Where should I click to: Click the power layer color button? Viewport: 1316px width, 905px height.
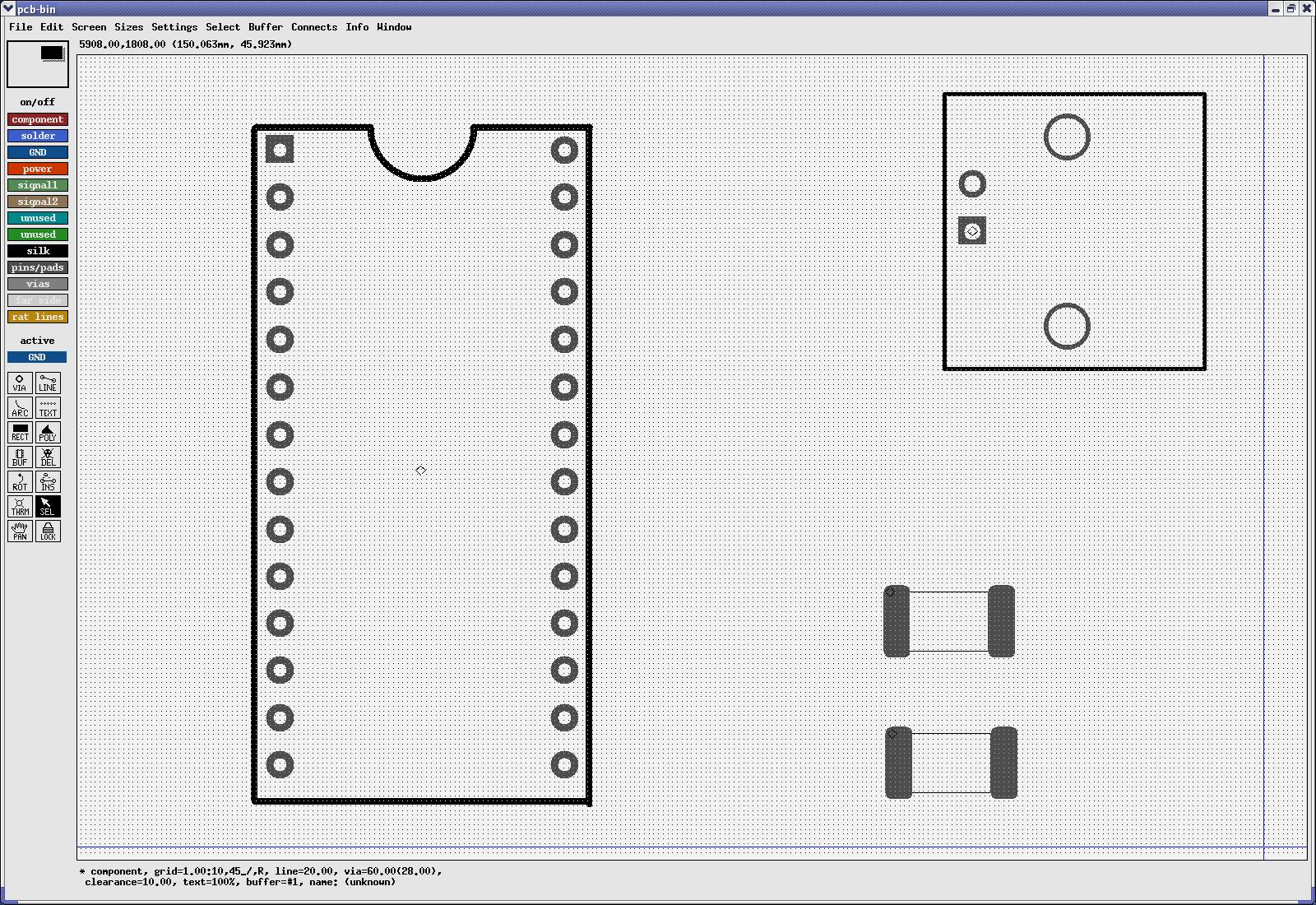(38, 169)
